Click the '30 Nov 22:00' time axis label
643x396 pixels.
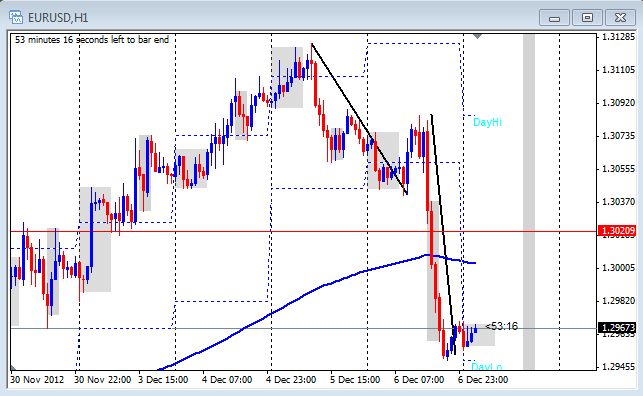[103, 380]
